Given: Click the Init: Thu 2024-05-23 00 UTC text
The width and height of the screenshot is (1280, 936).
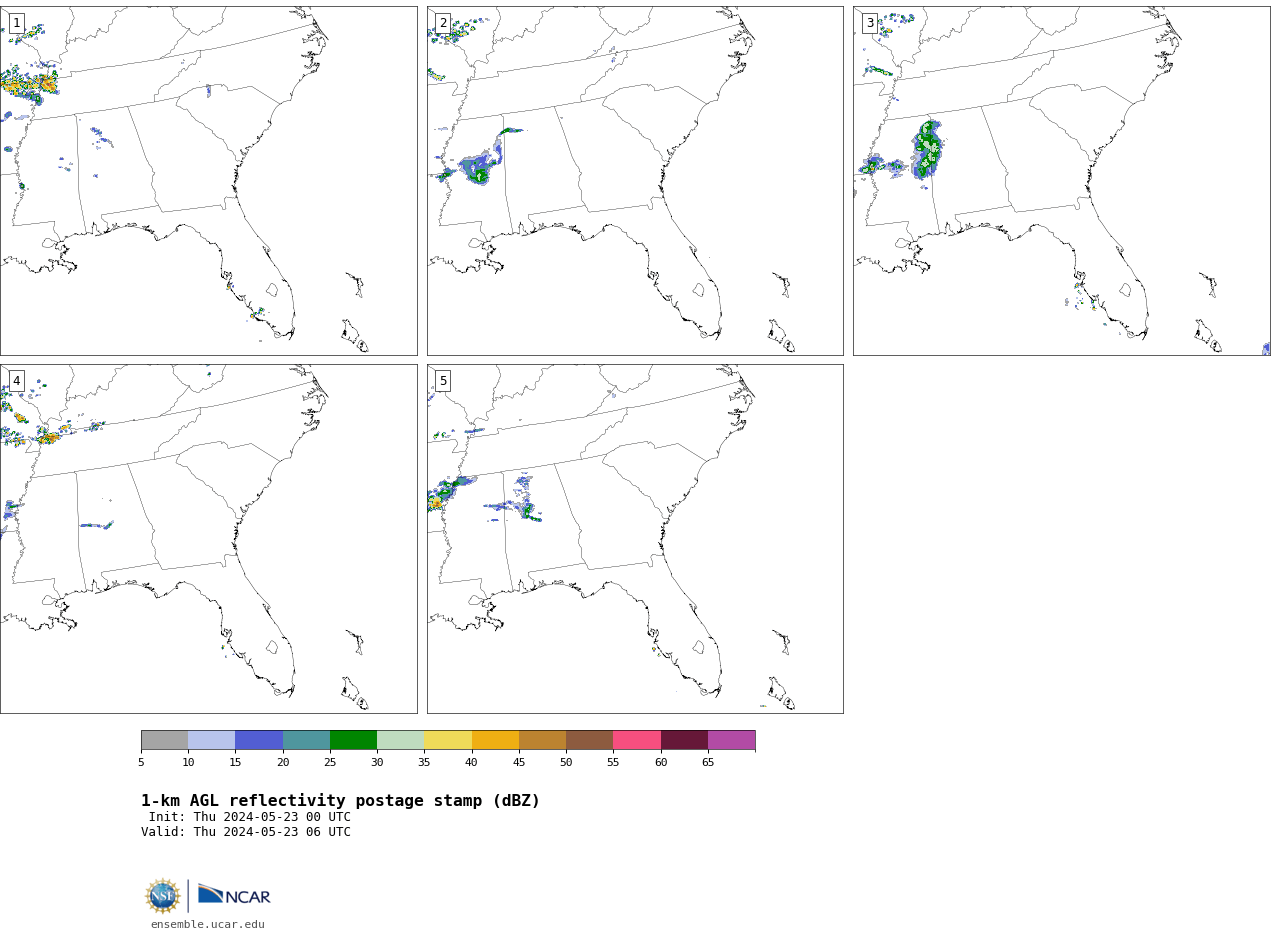Looking at the screenshot, I should 250,817.
